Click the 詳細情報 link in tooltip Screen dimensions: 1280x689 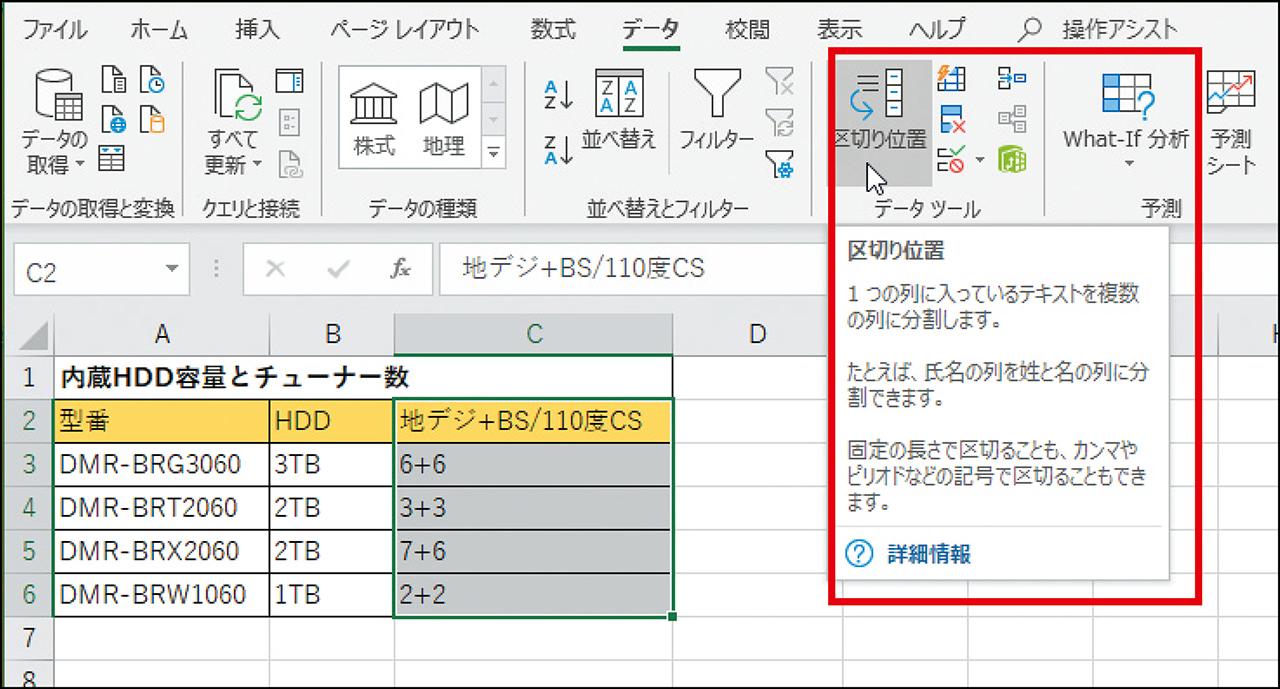point(928,554)
